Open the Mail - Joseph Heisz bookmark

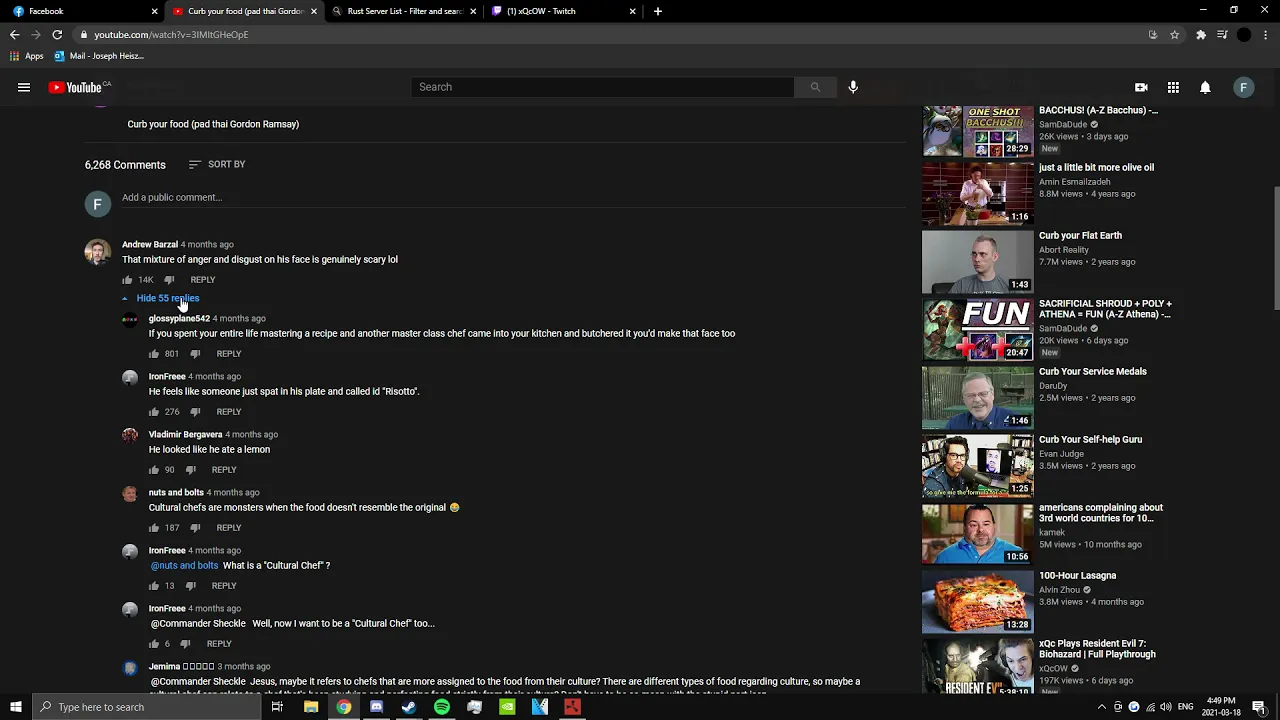click(x=99, y=56)
